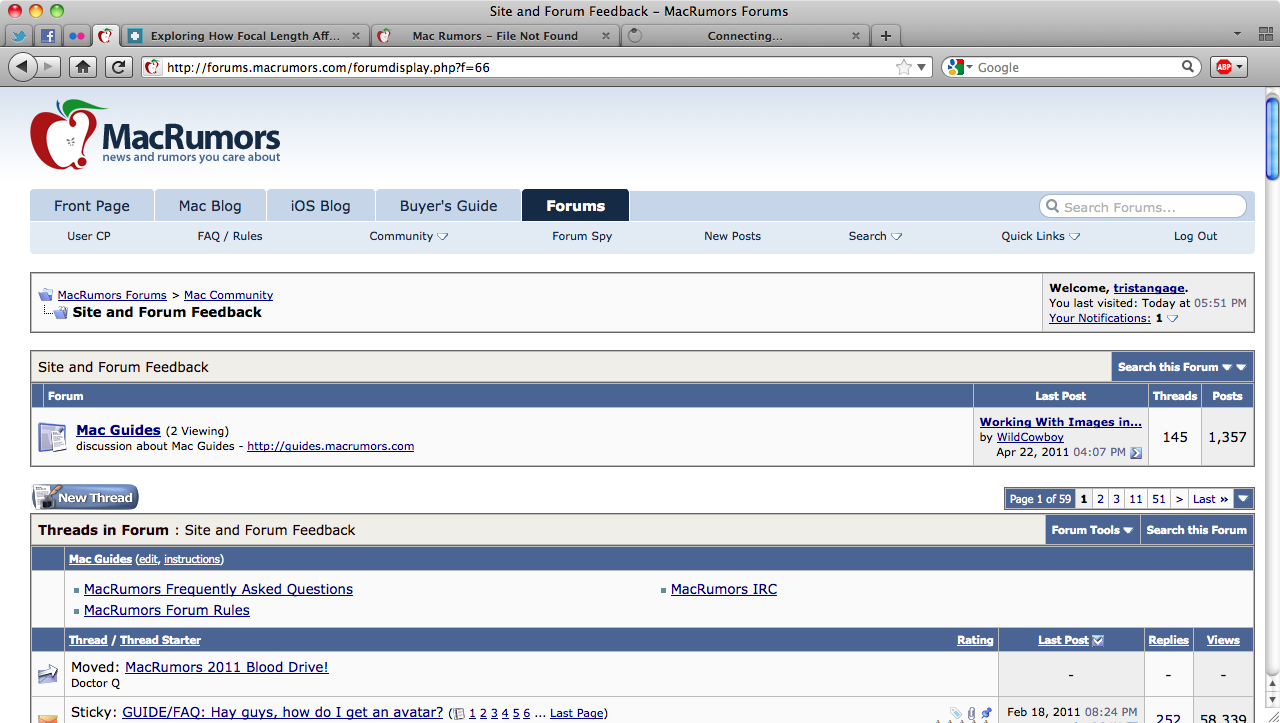Bookmark this page with the star icon

[x=904, y=67]
